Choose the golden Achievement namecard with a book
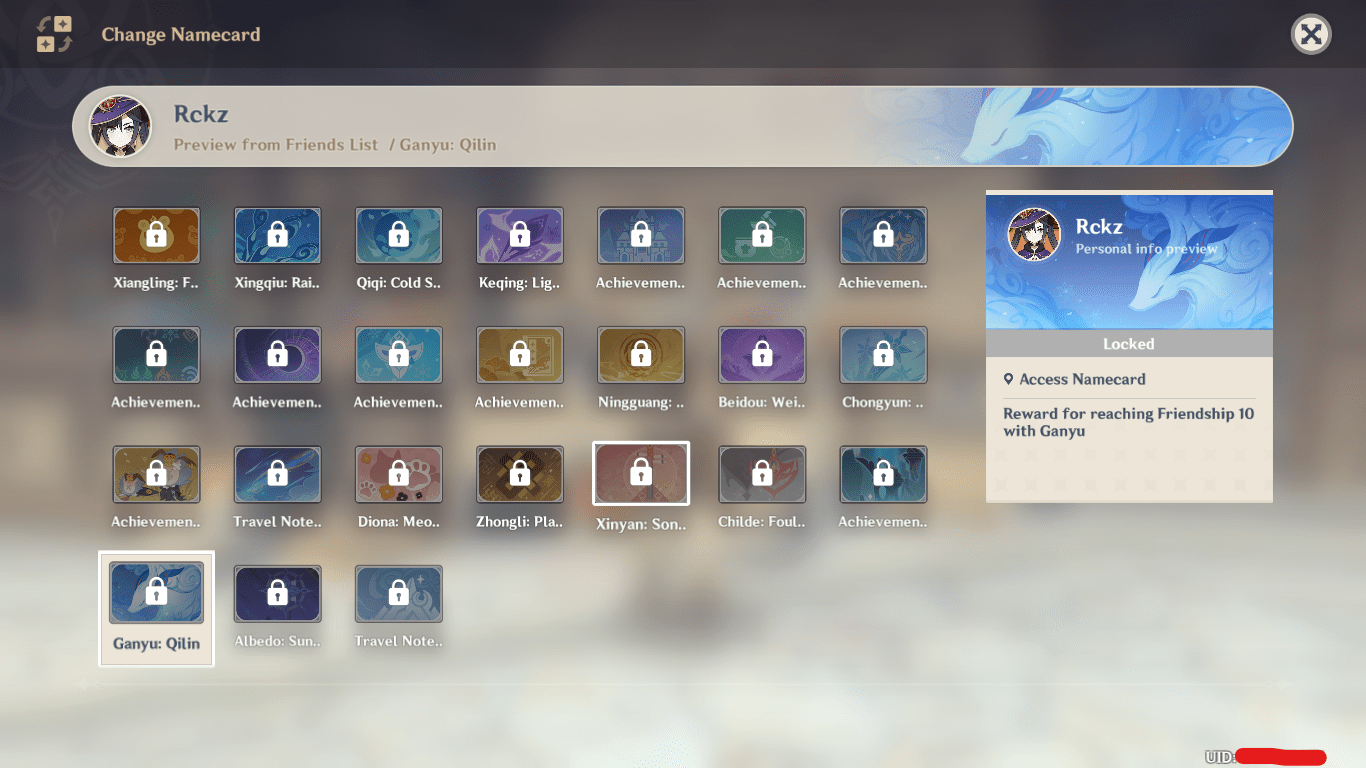Image resolution: width=1366 pixels, height=768 pixels. (x=519, y=354)
